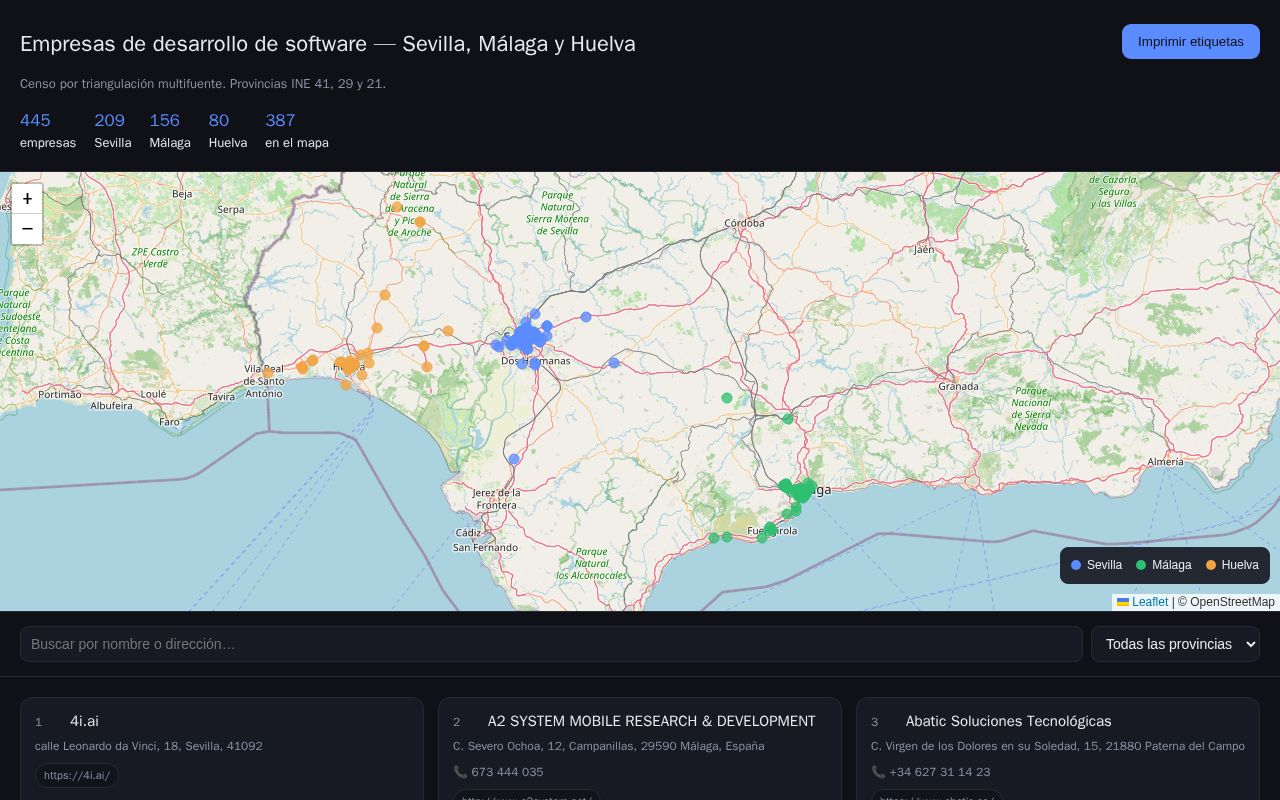
Task: Click the 209 Sevilla counter
Action: pyautogui.click(x=113, y=131)
